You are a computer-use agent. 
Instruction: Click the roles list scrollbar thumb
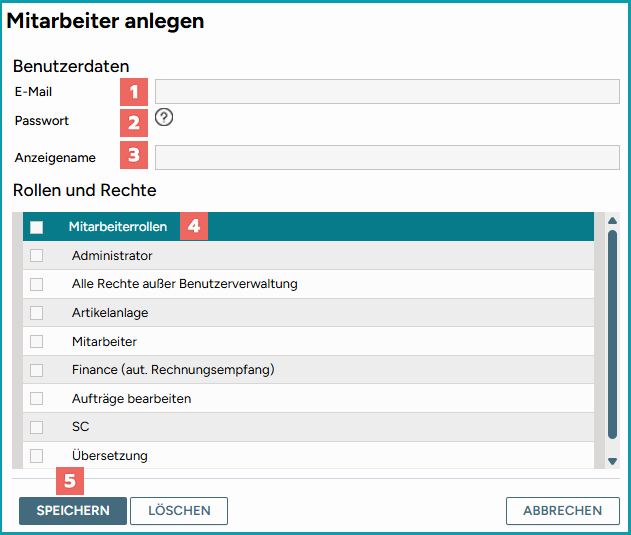coord(612,334)
